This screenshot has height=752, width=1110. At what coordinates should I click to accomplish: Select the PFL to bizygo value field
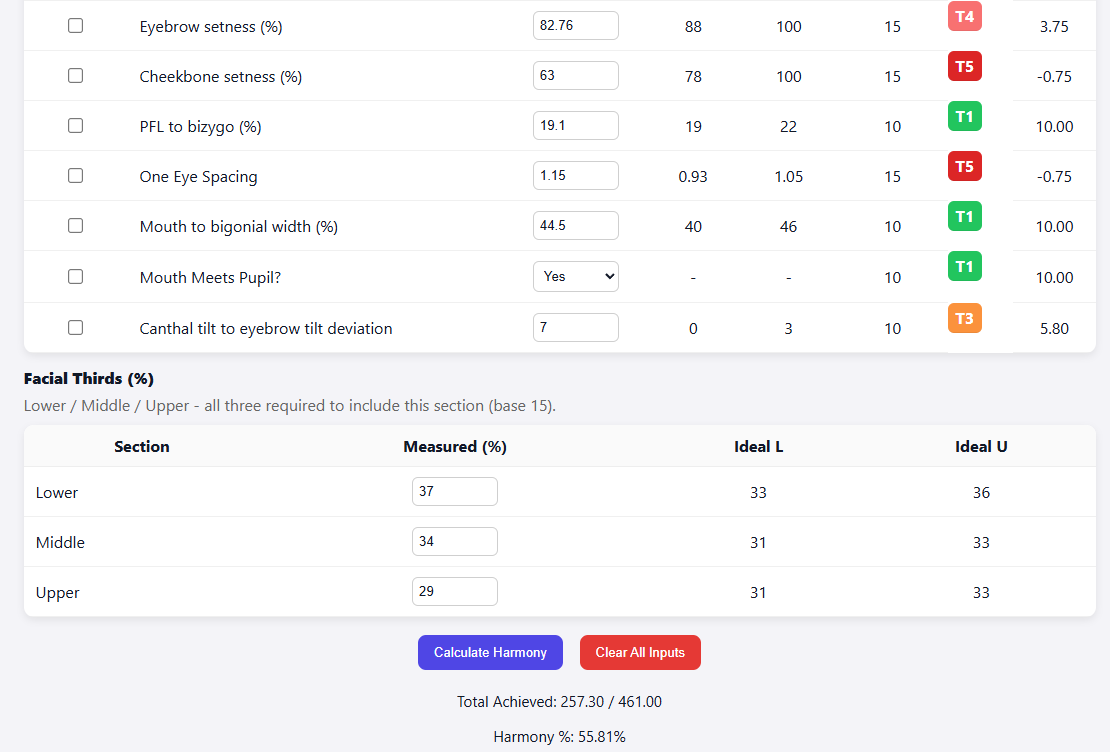pyautogui.click(x=575, y=126)
